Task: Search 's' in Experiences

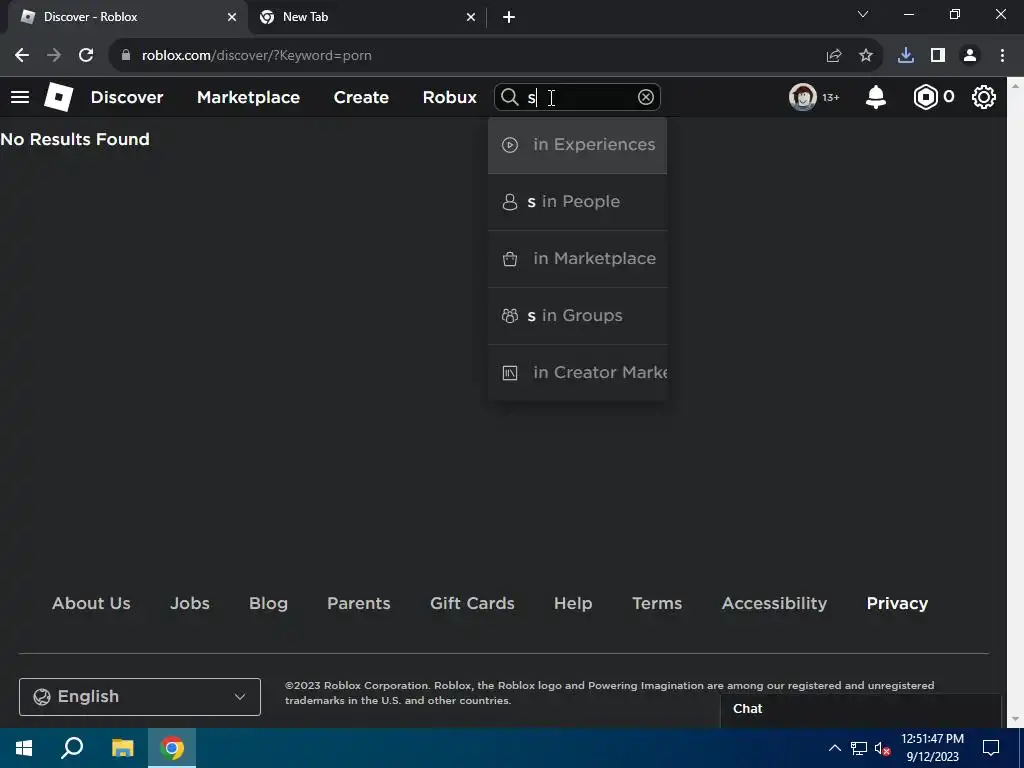Action: pyautogui.click(x=577, y=145)
